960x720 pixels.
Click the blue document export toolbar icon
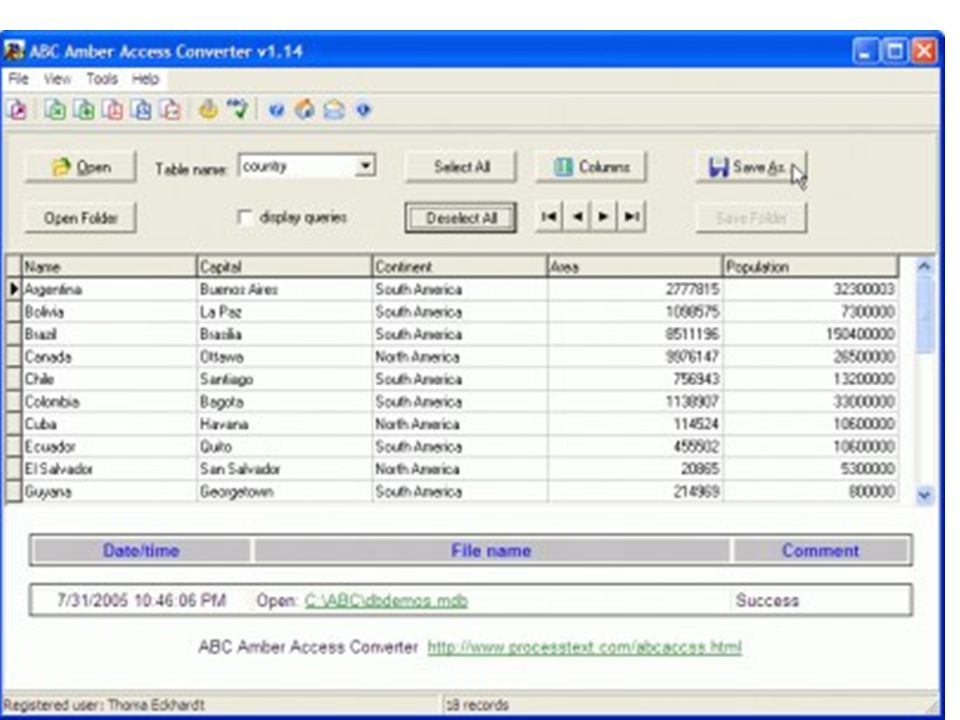pos(142,110)
